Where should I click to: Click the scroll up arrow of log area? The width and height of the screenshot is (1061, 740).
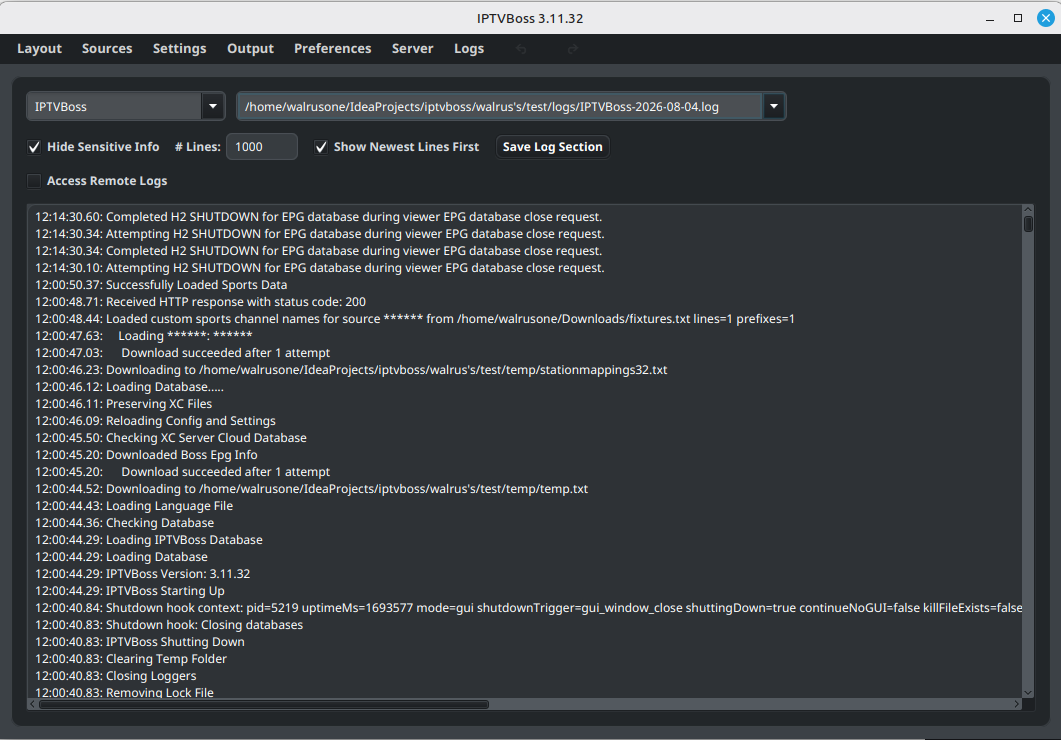pos(1028,210)
